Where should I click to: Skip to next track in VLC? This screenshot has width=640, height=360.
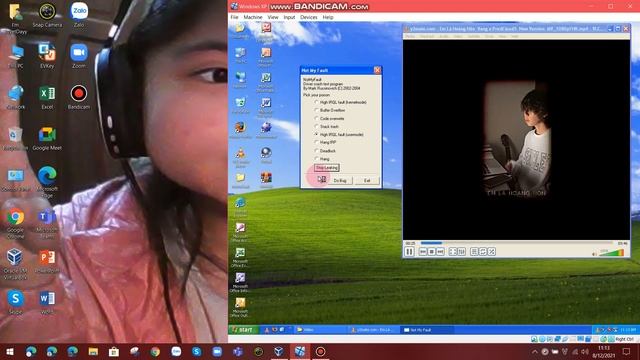pyautogui.click(x=440, y=252)
